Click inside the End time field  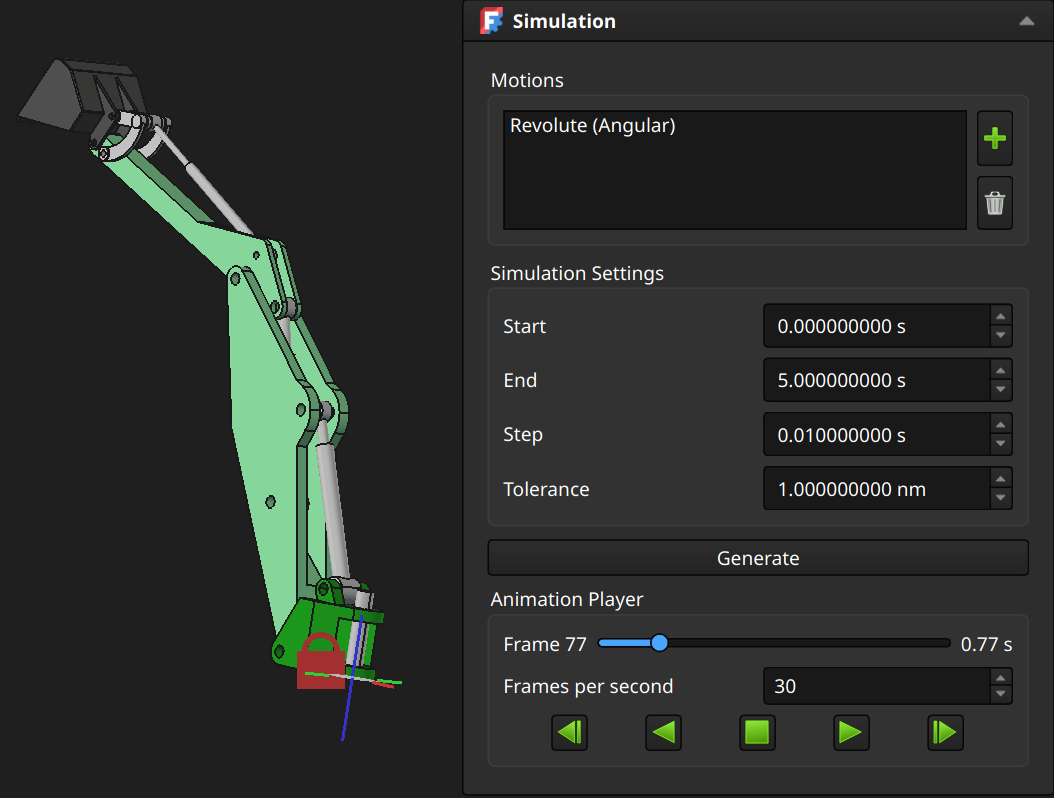click(877, 380)
